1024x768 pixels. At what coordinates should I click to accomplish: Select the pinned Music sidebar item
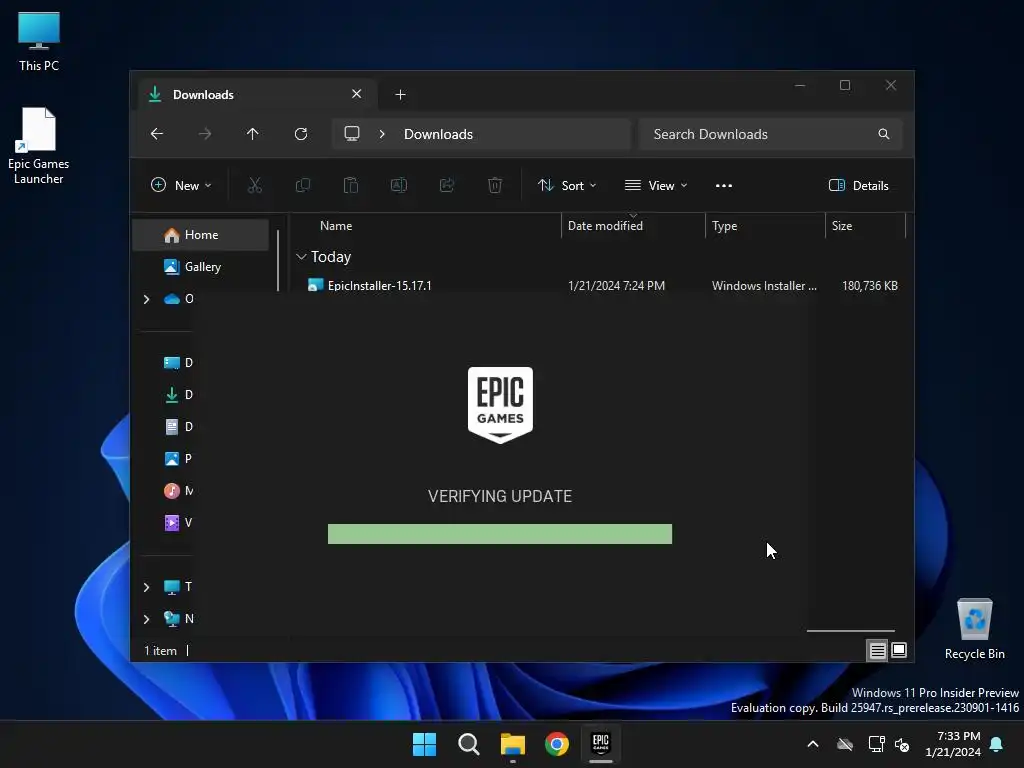click(x=179, y=490)
